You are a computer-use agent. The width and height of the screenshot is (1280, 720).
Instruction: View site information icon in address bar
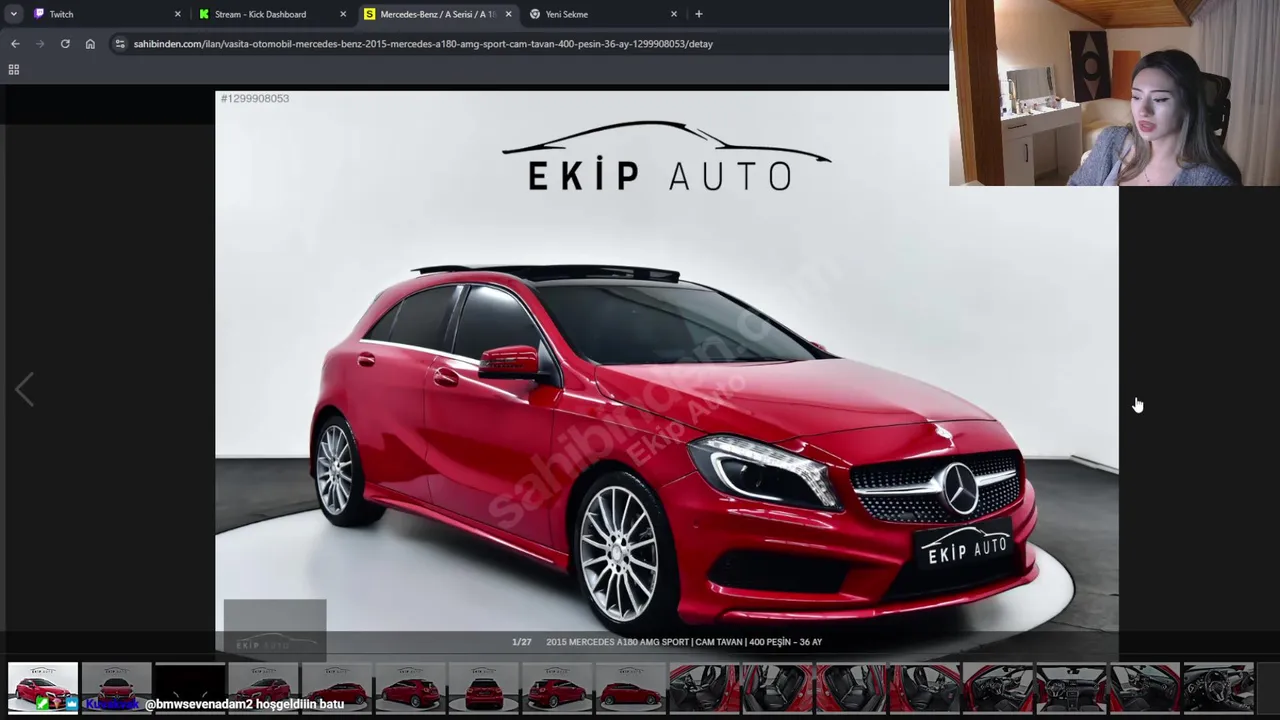click(x=120, y=44)
